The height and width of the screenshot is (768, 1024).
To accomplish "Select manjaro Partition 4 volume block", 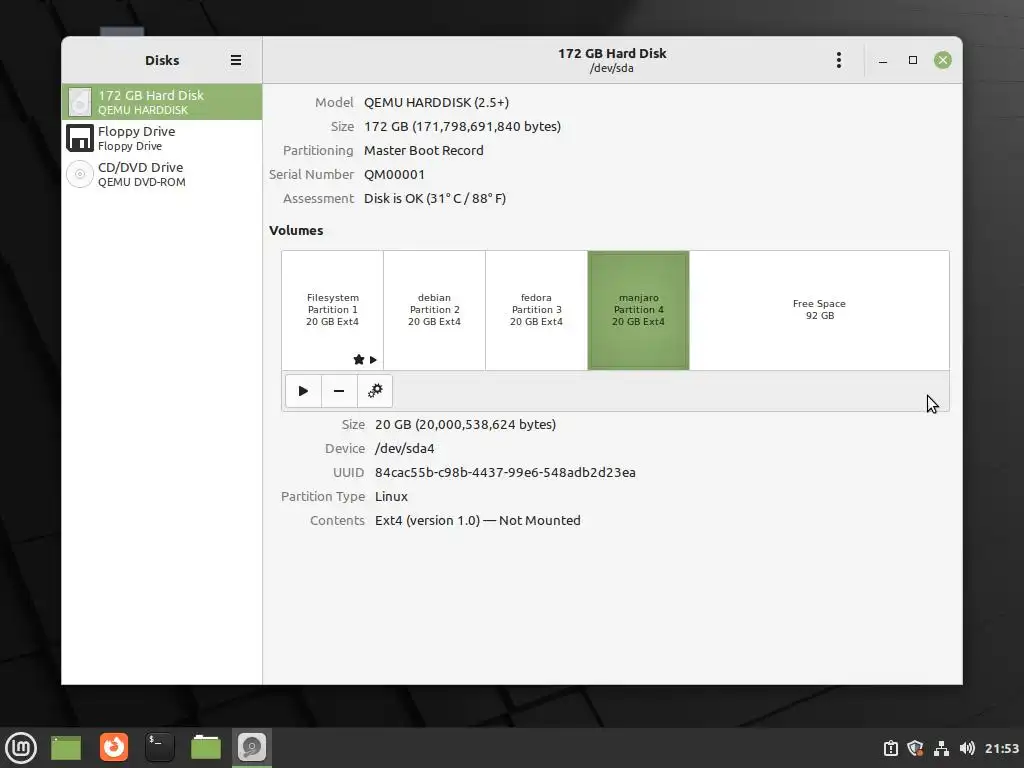I will tap(638, 310).
